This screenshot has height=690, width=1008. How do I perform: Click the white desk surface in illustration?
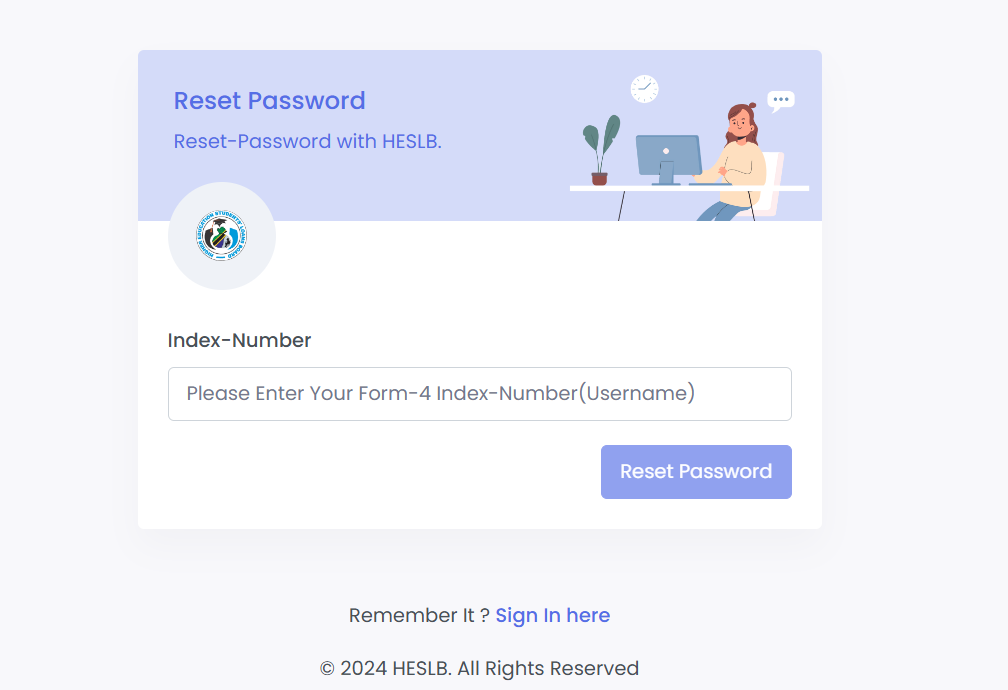pyautogui.click(x=689, y=188)
